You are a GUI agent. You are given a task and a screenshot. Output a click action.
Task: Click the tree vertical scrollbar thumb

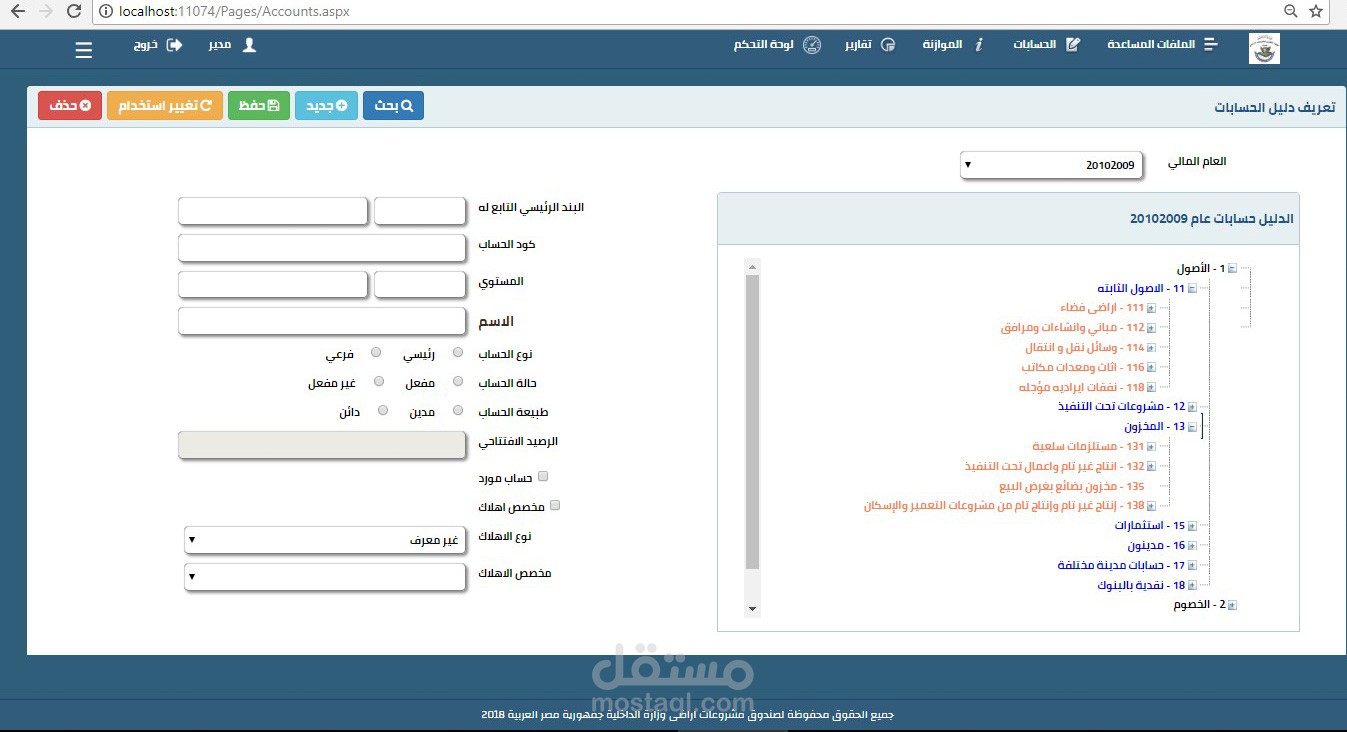point(753,422)
